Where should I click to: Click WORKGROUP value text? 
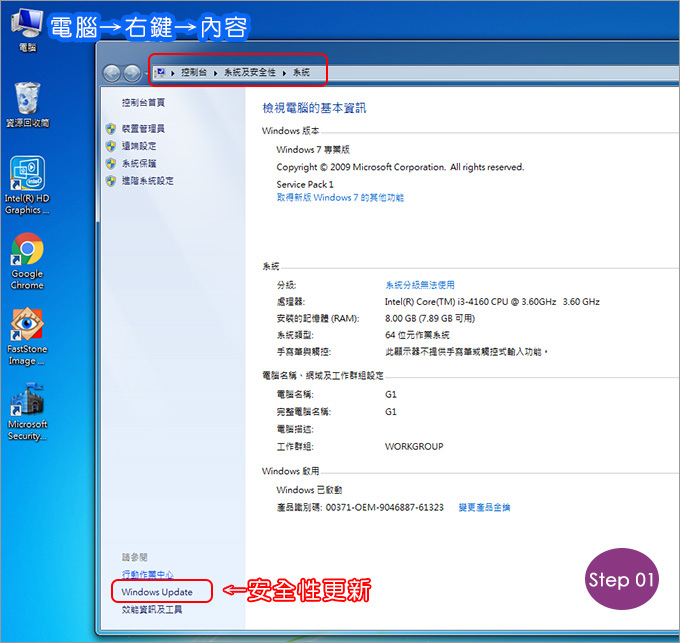tap(414, 447)
